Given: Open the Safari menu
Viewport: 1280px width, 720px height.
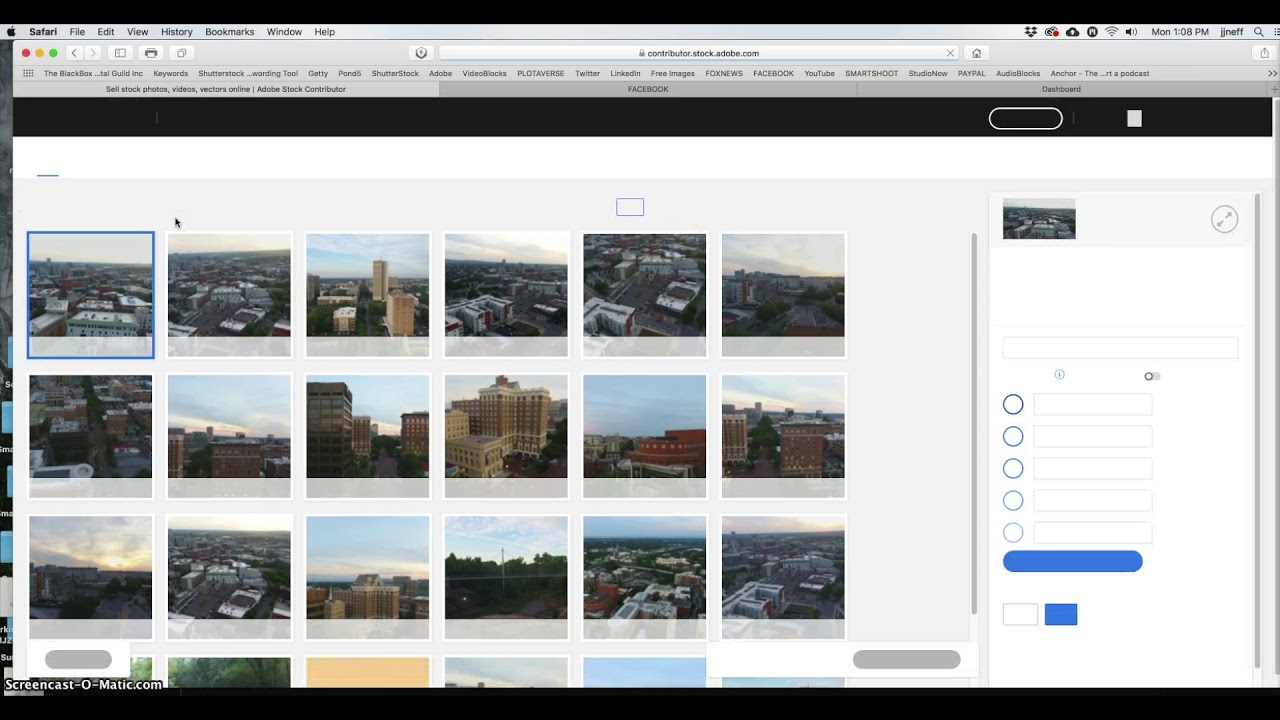Looking at the screenshot, I should [x=43, y=32].
